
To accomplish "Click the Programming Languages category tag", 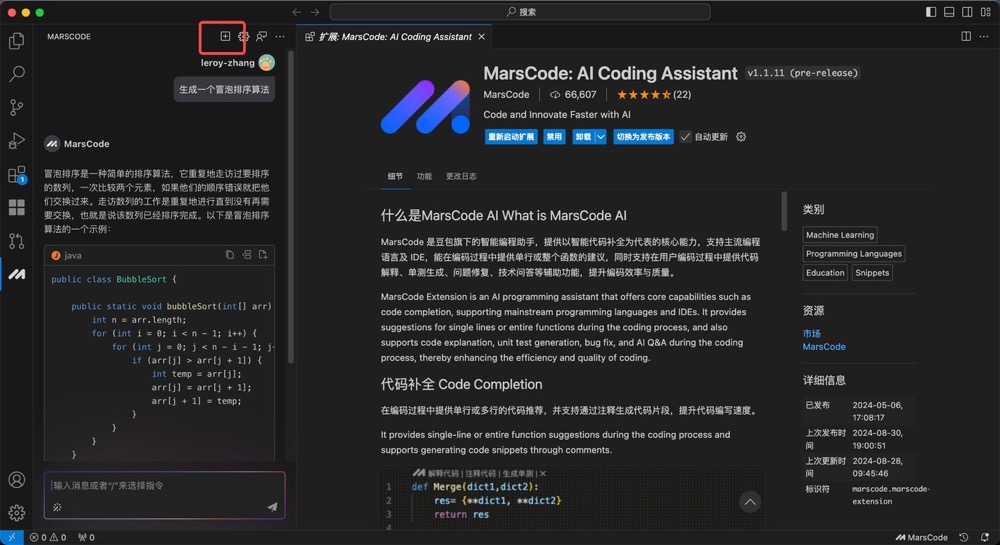I will pos(853,254).
